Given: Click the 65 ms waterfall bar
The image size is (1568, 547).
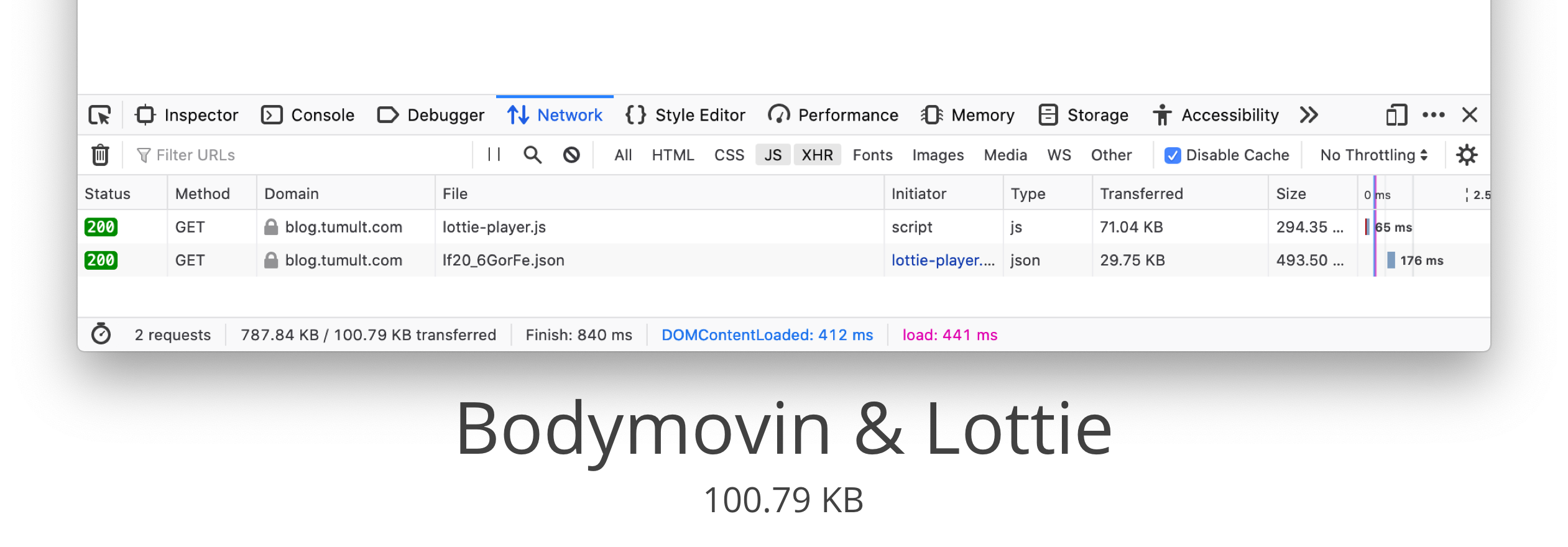Looking at the screenshot, I should coord(1367,227).
